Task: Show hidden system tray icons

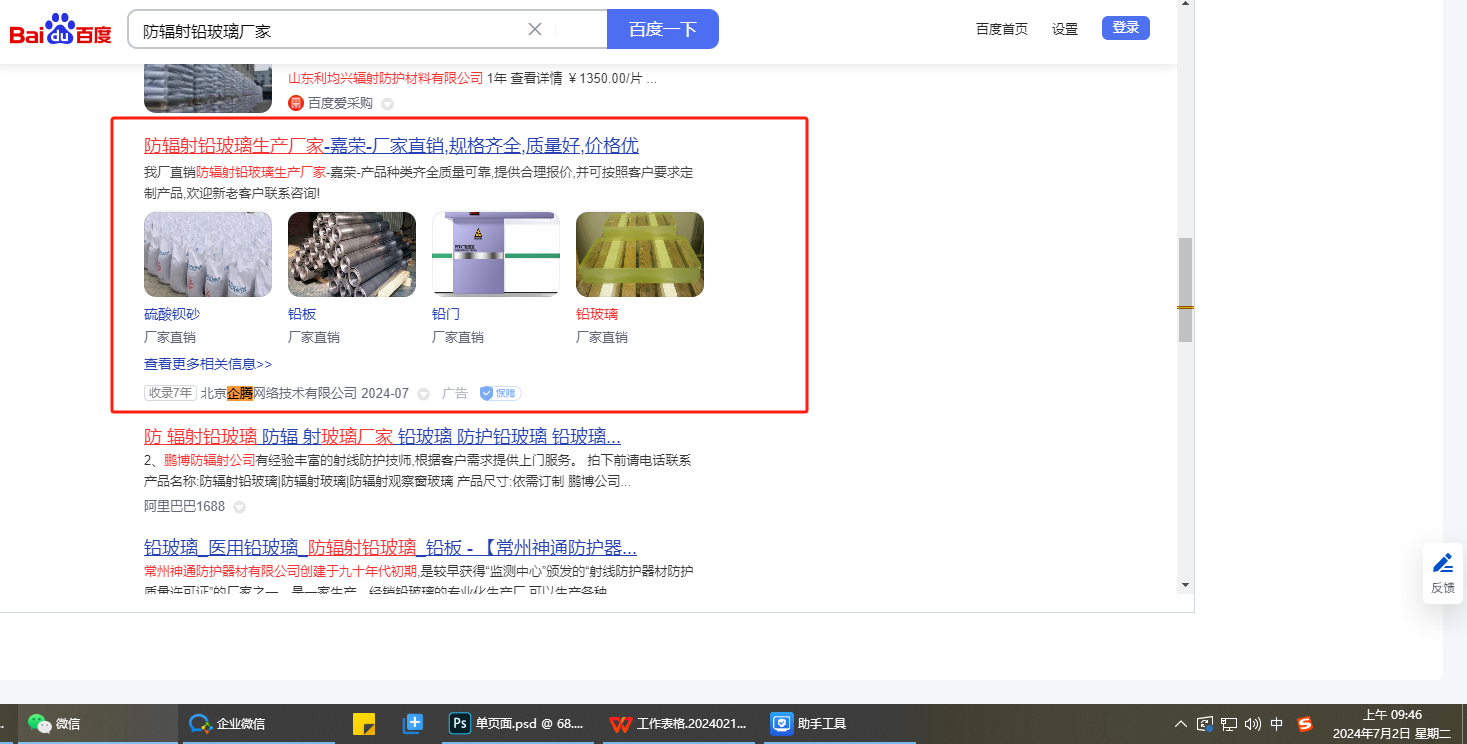Action: [1181, 724]
